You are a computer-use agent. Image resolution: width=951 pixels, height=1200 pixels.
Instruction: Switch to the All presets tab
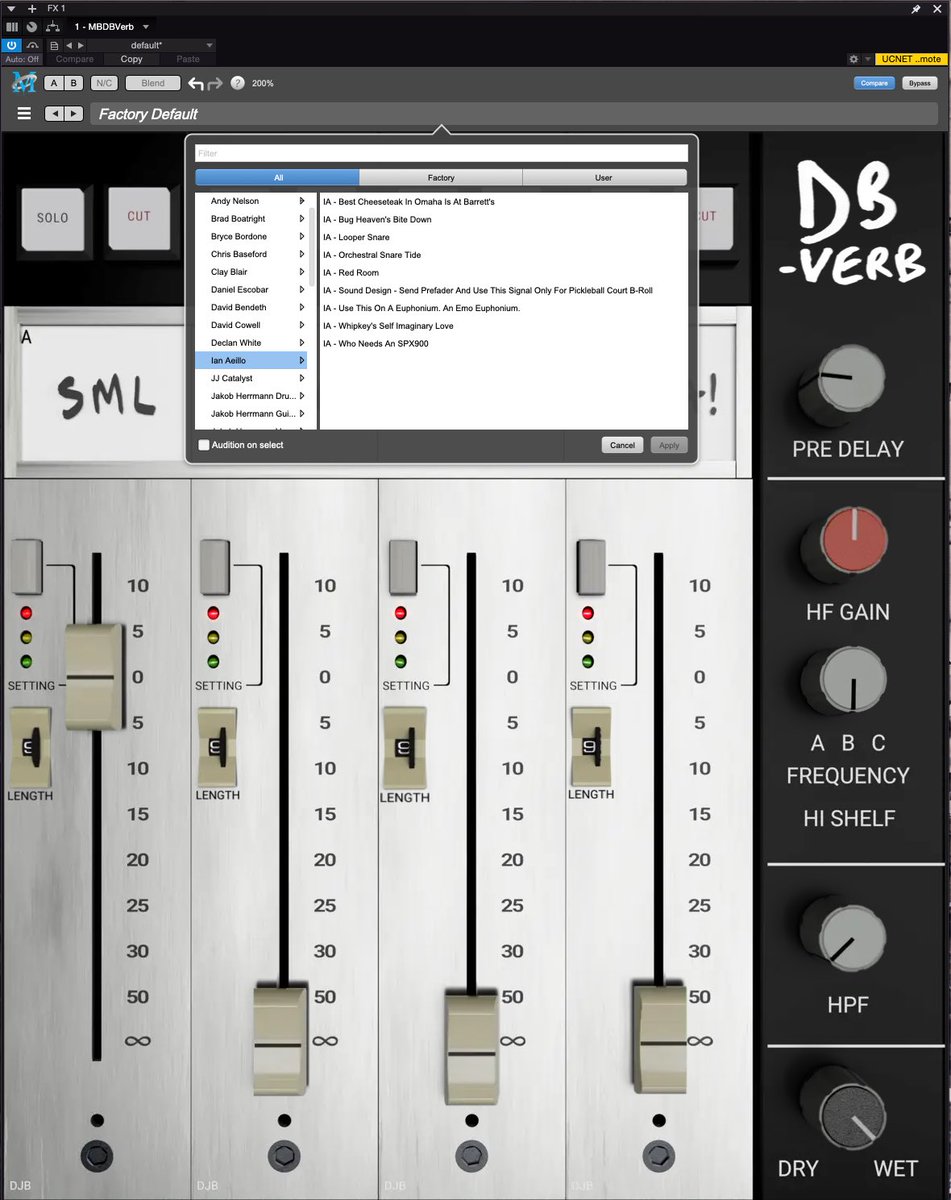278,177
